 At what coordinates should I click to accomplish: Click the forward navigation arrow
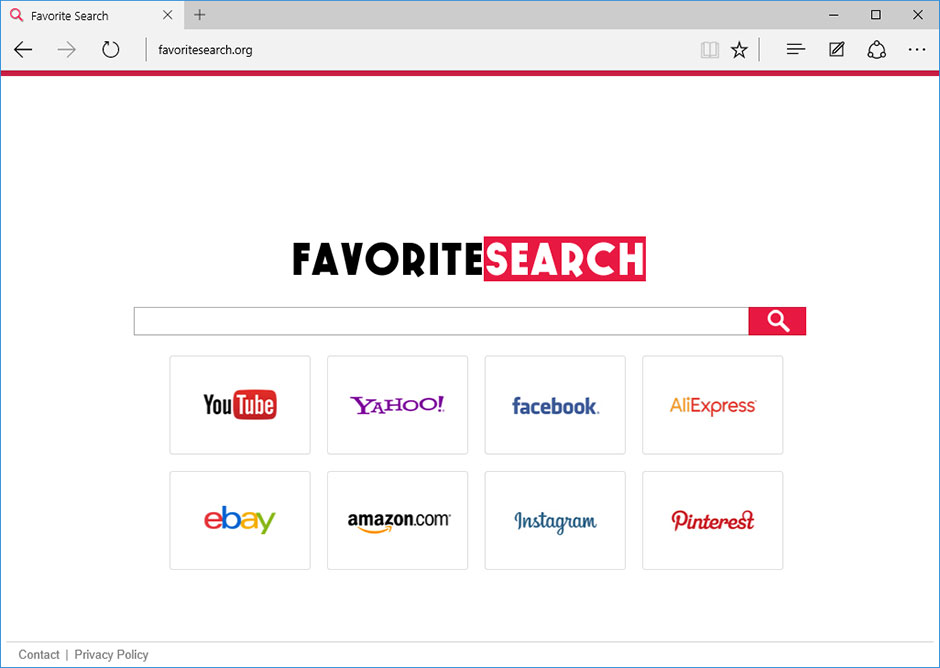point(67,49)
